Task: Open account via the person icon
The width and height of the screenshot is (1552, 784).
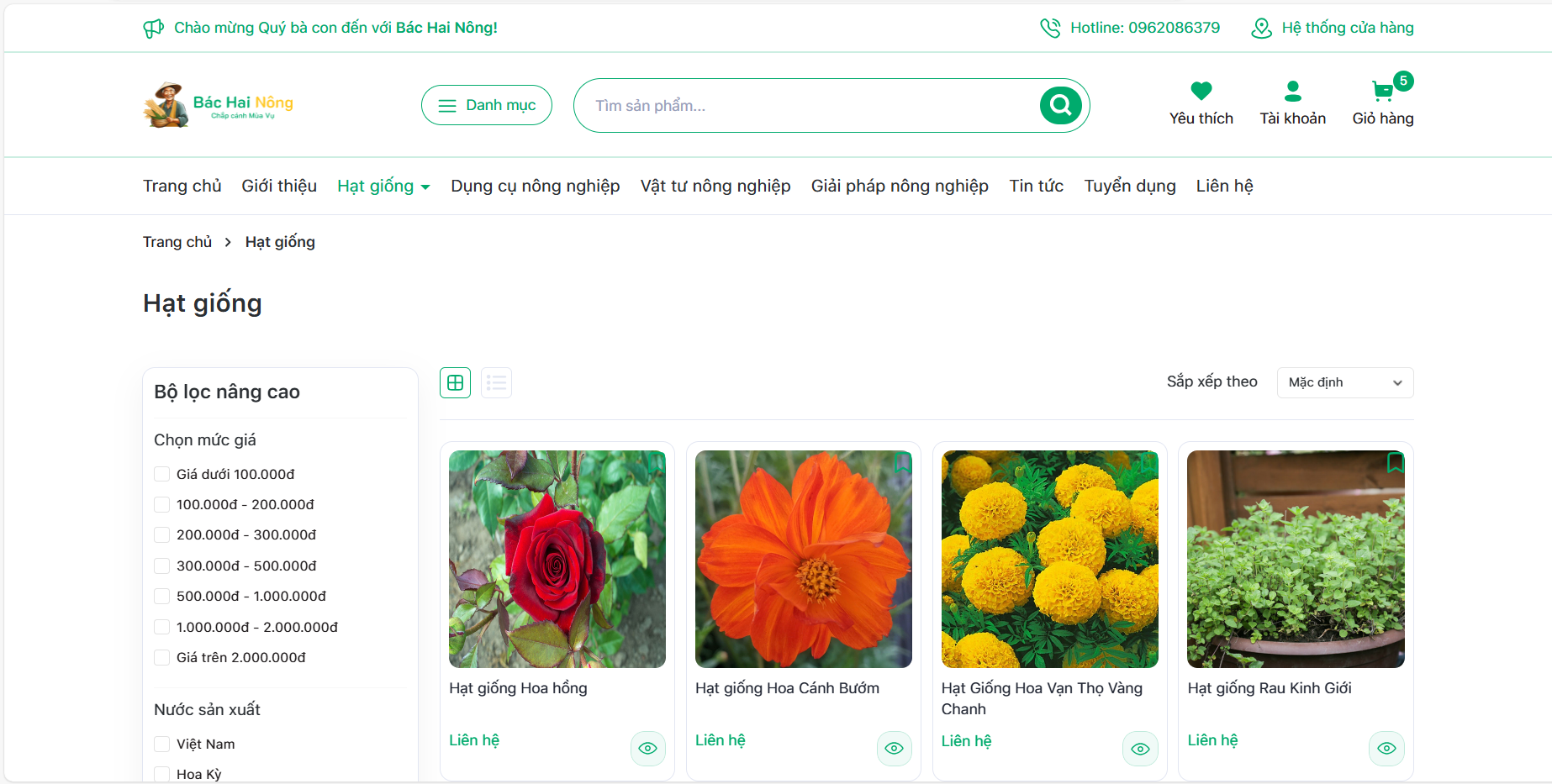Action: (x=1293, y=91)
